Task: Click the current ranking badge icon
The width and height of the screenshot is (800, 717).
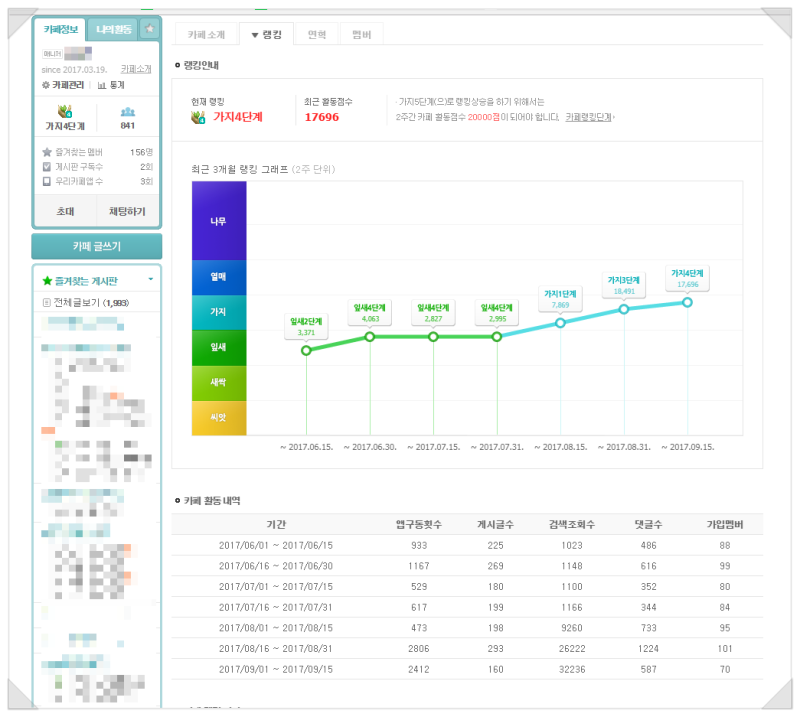Action: point(198,117)
